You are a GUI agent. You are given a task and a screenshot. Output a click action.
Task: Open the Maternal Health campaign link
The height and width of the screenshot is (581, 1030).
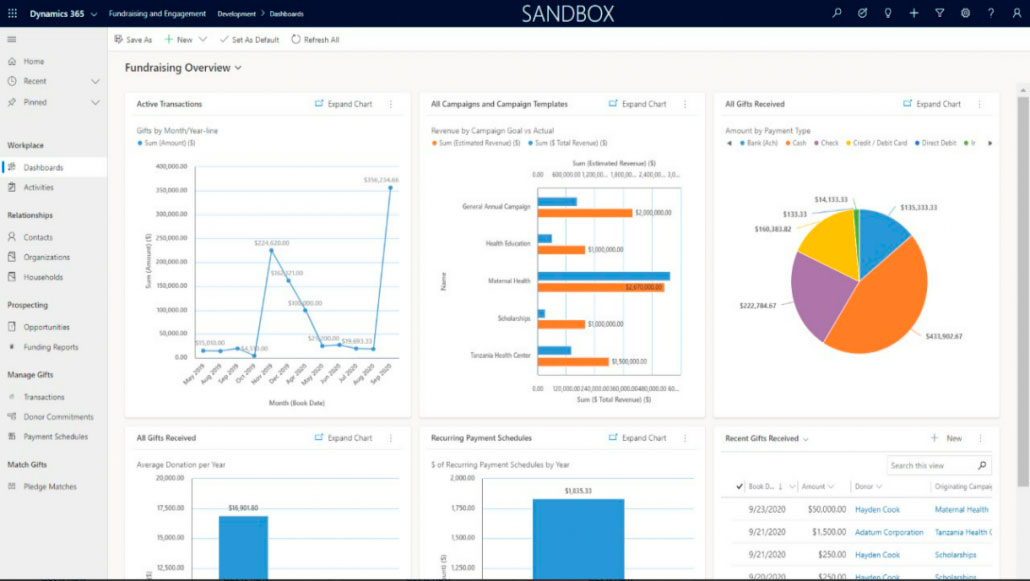961,509
